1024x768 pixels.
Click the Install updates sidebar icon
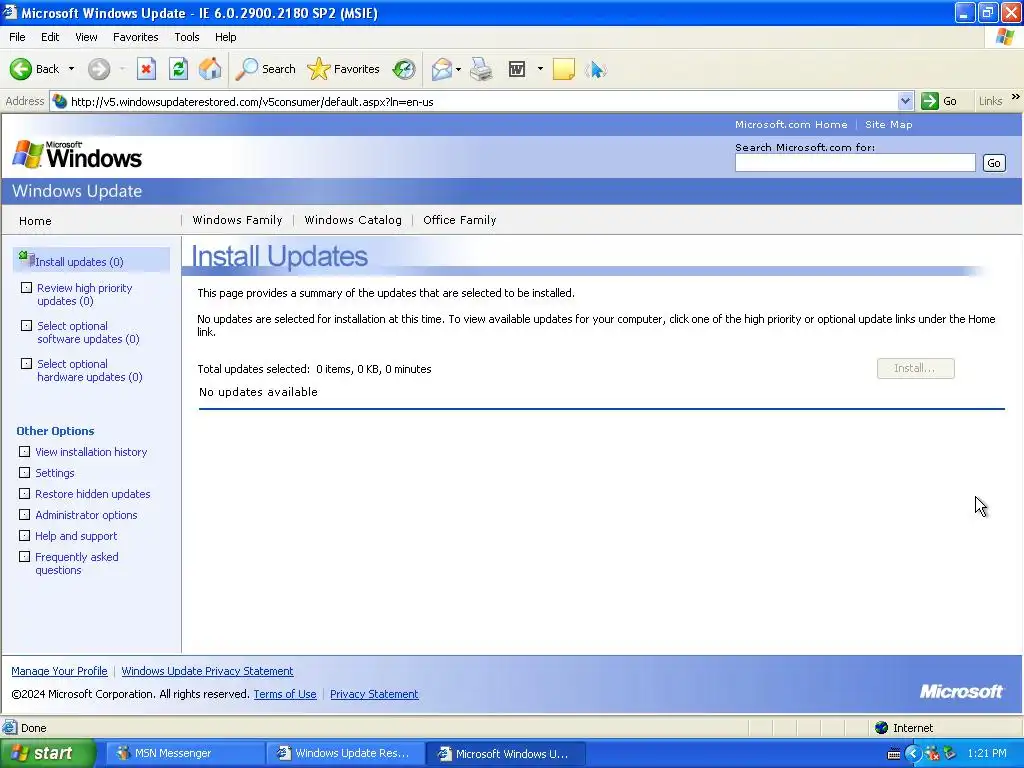[x=26, y=259]
